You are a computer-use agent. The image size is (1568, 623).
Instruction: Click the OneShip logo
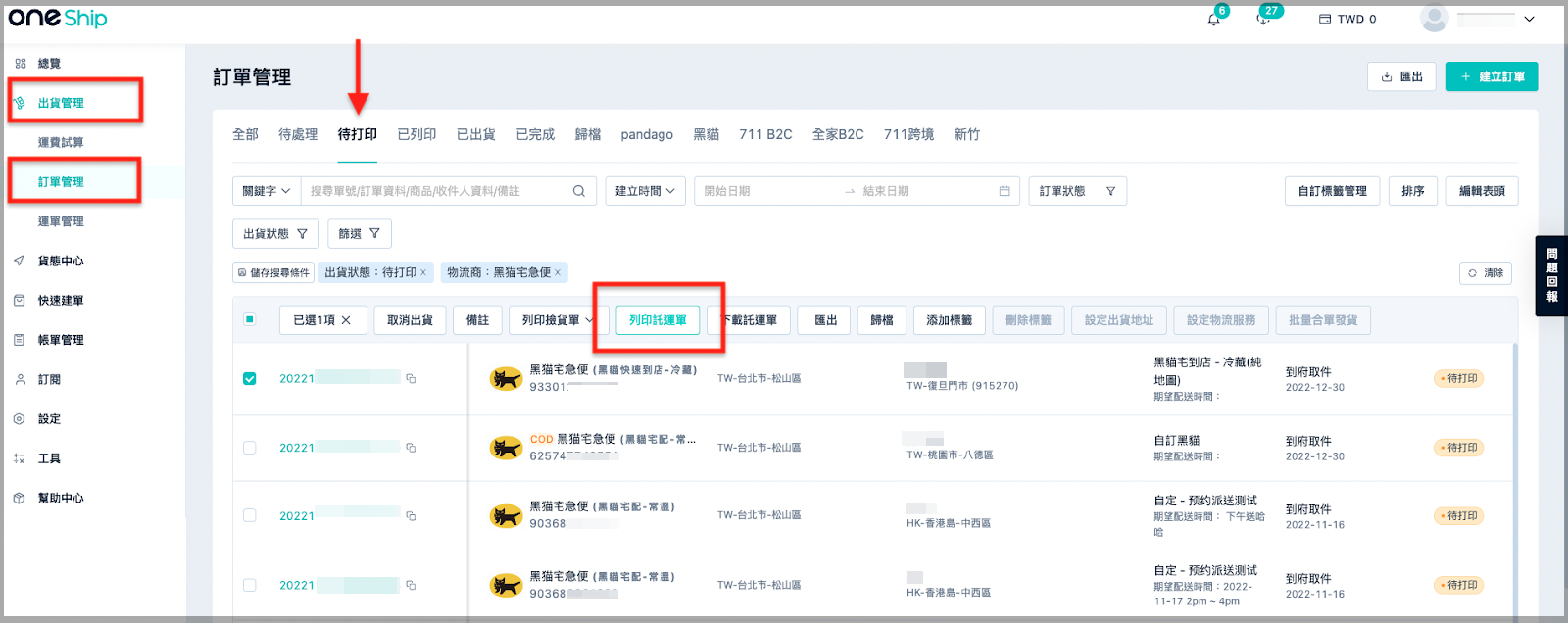click(x=58, y=18)
